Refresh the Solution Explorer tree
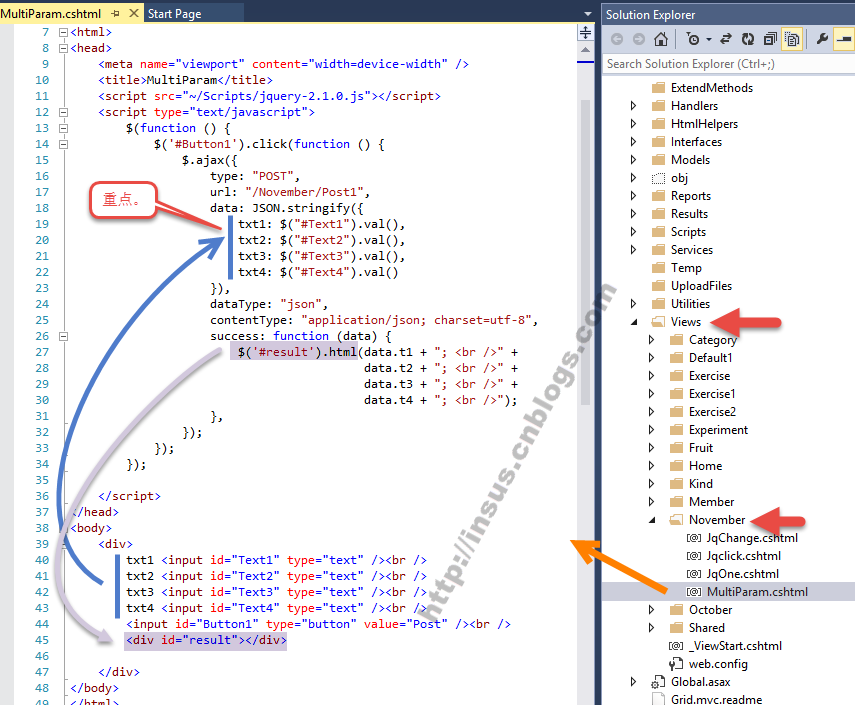This screenshot has width=855, height=705. coord(748,39)
